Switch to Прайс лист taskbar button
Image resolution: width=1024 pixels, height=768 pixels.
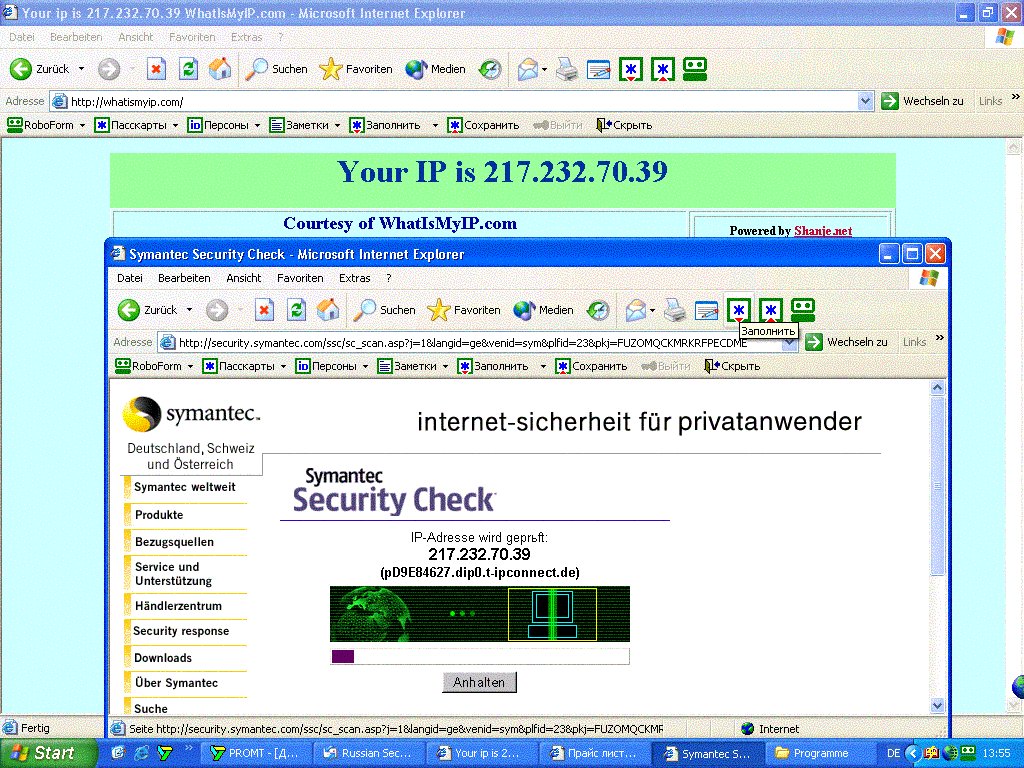point(594,753)
